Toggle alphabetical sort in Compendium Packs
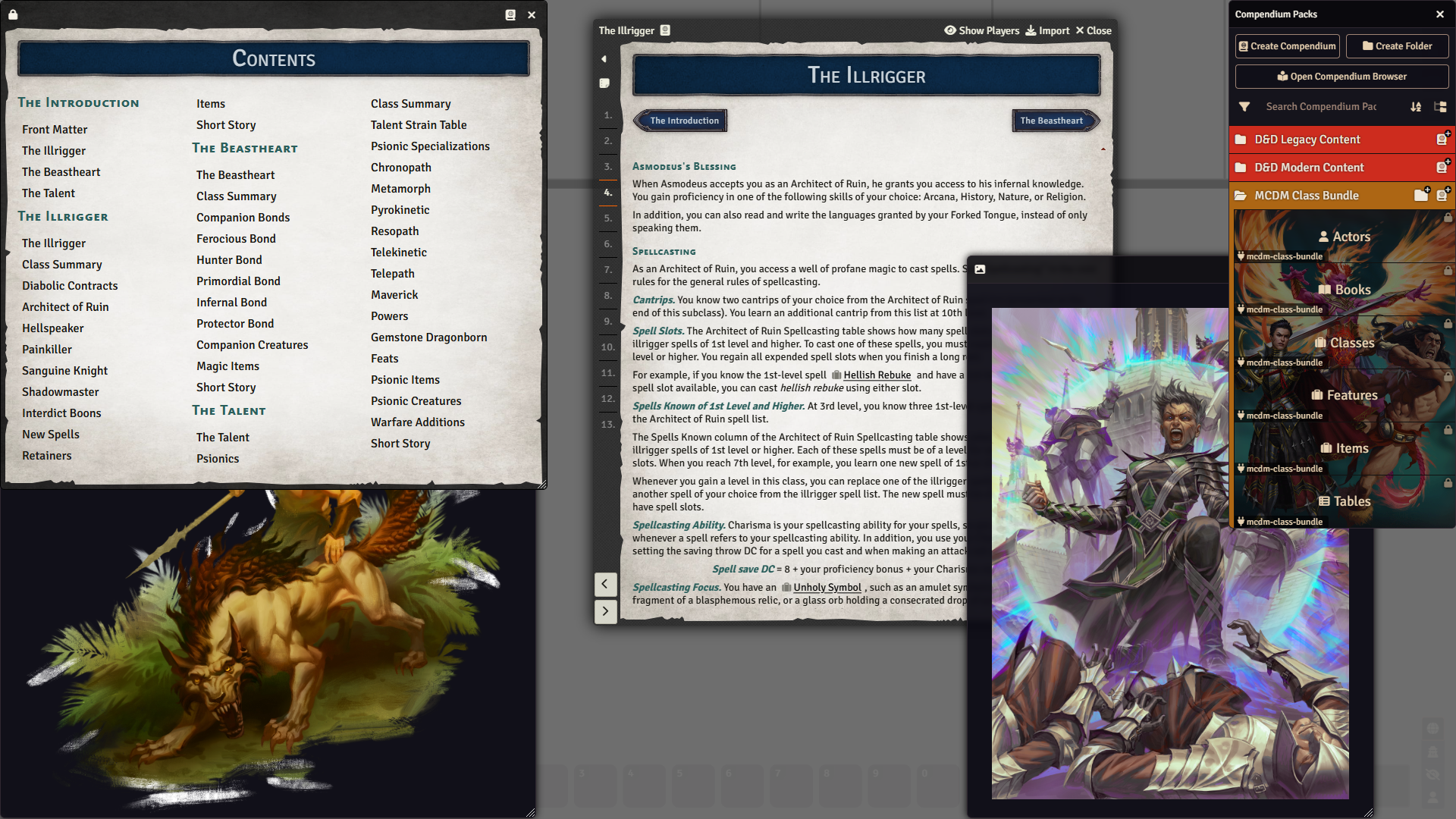This screenshot has width=1456, height=819. click(1416, 107)
